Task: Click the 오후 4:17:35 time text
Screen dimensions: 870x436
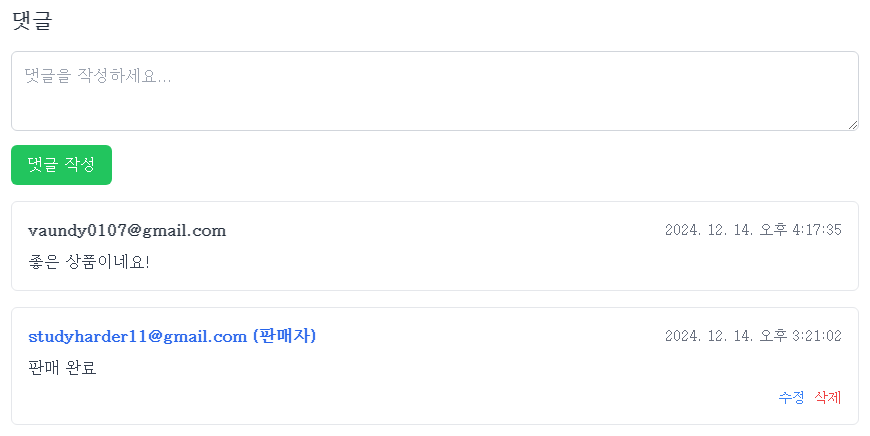Action: 801,230
